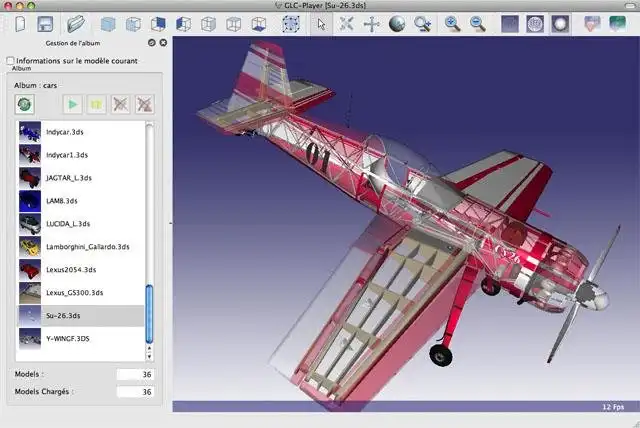This screenshot has height=428, width=640.
Task: Open a model file with folder icon
Action: pyautogui.click(x=76, y=24)
